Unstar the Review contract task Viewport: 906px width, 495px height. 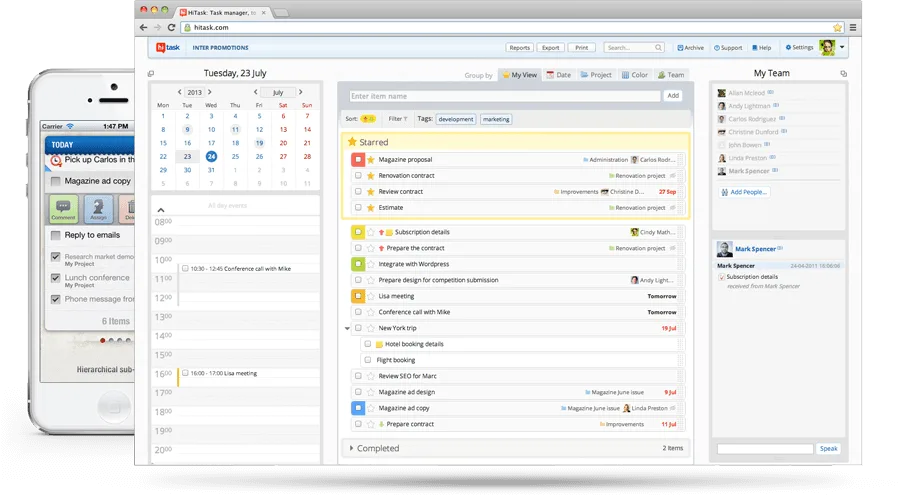click(371, 192)
